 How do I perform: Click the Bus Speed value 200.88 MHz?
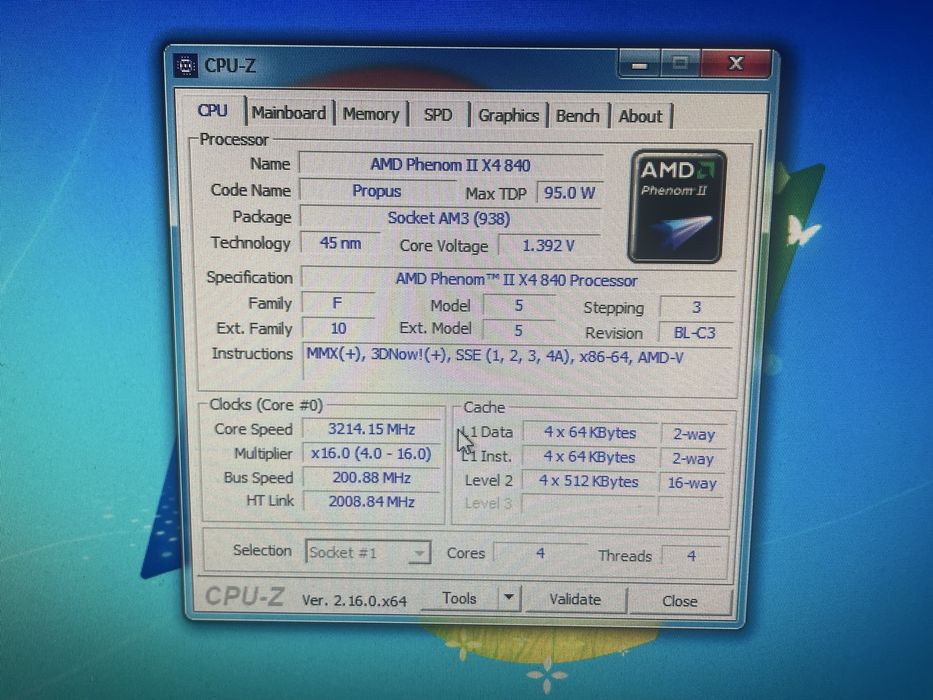coord(372,478)
